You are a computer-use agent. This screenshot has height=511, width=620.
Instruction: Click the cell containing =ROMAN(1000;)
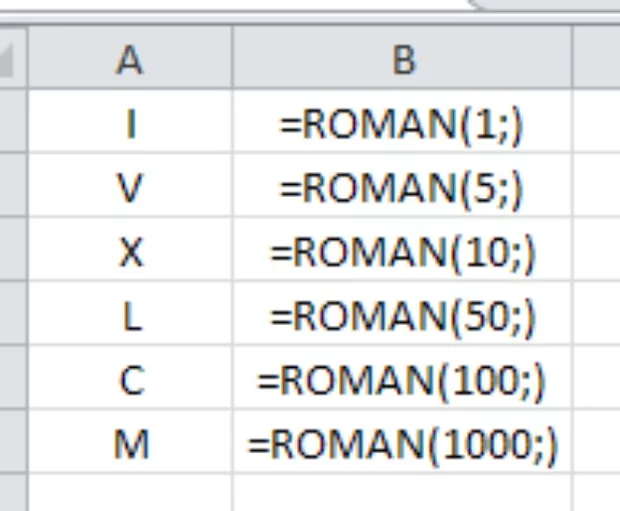click(402, 443)
